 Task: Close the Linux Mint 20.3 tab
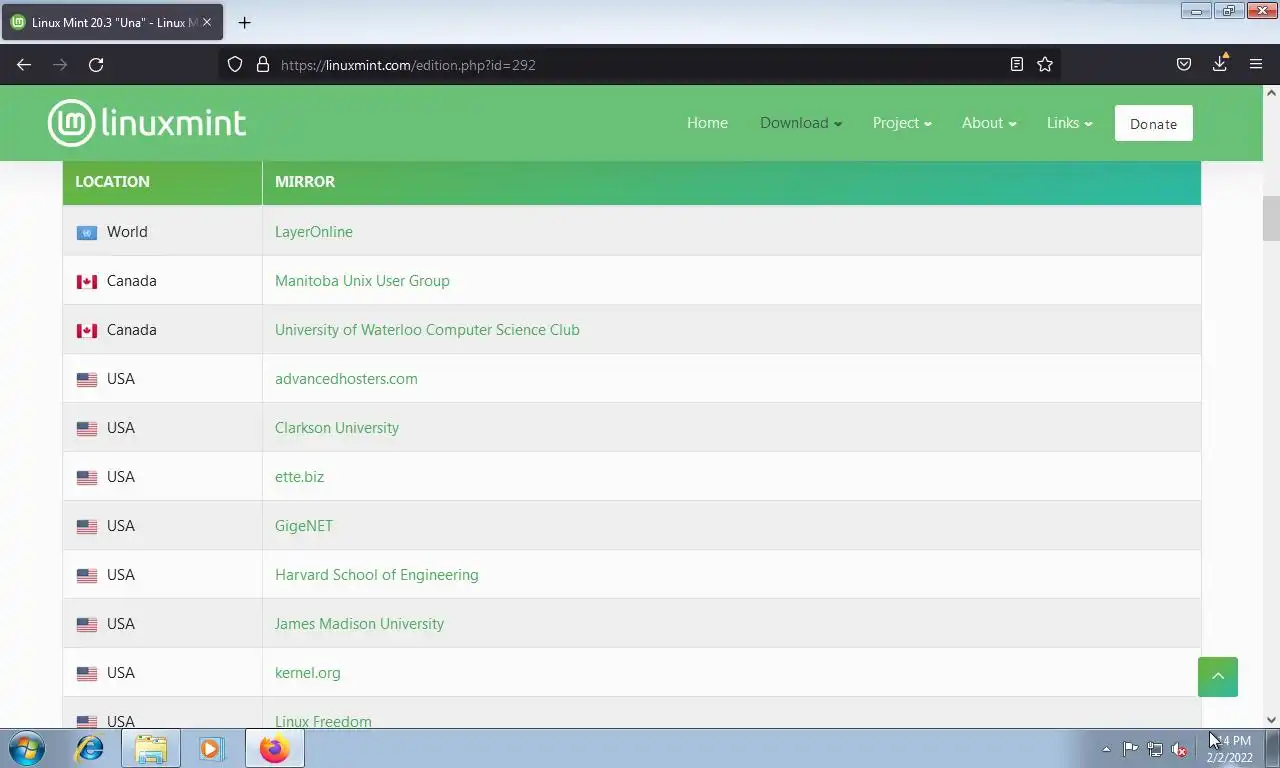point(207,22)
